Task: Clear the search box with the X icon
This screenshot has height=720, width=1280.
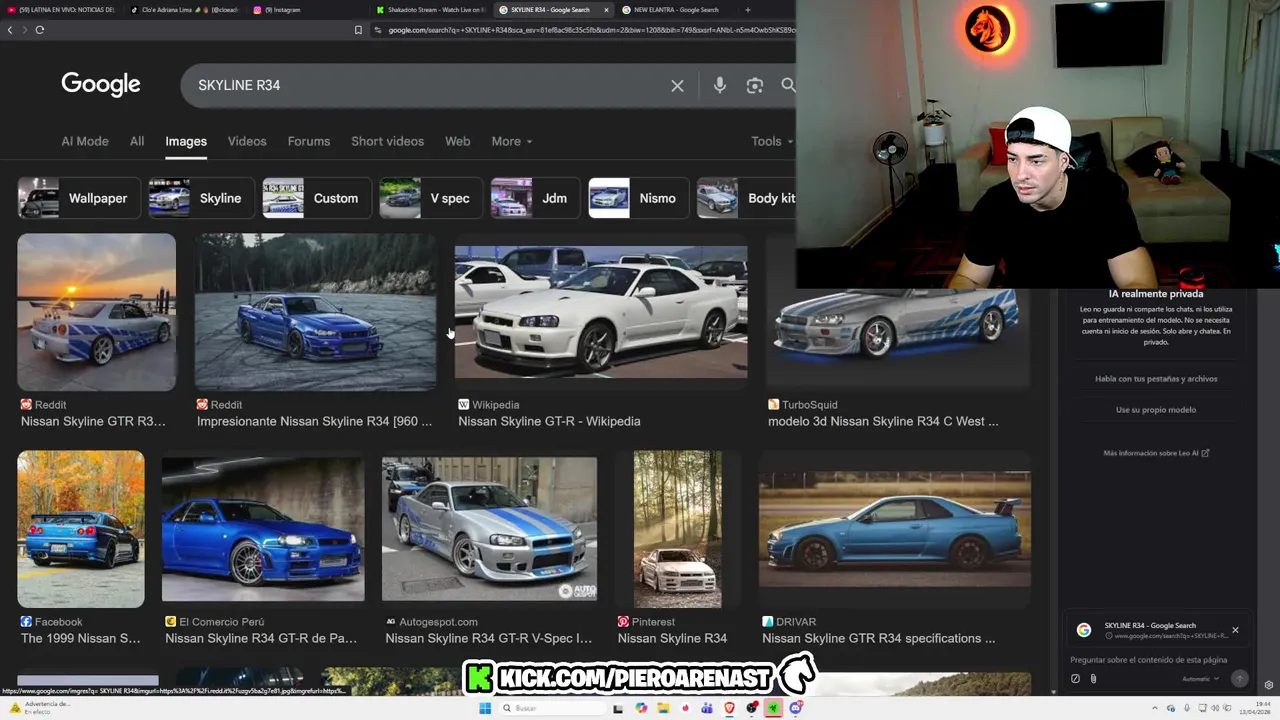Action: pyautogui.click(x=677, y=86)
